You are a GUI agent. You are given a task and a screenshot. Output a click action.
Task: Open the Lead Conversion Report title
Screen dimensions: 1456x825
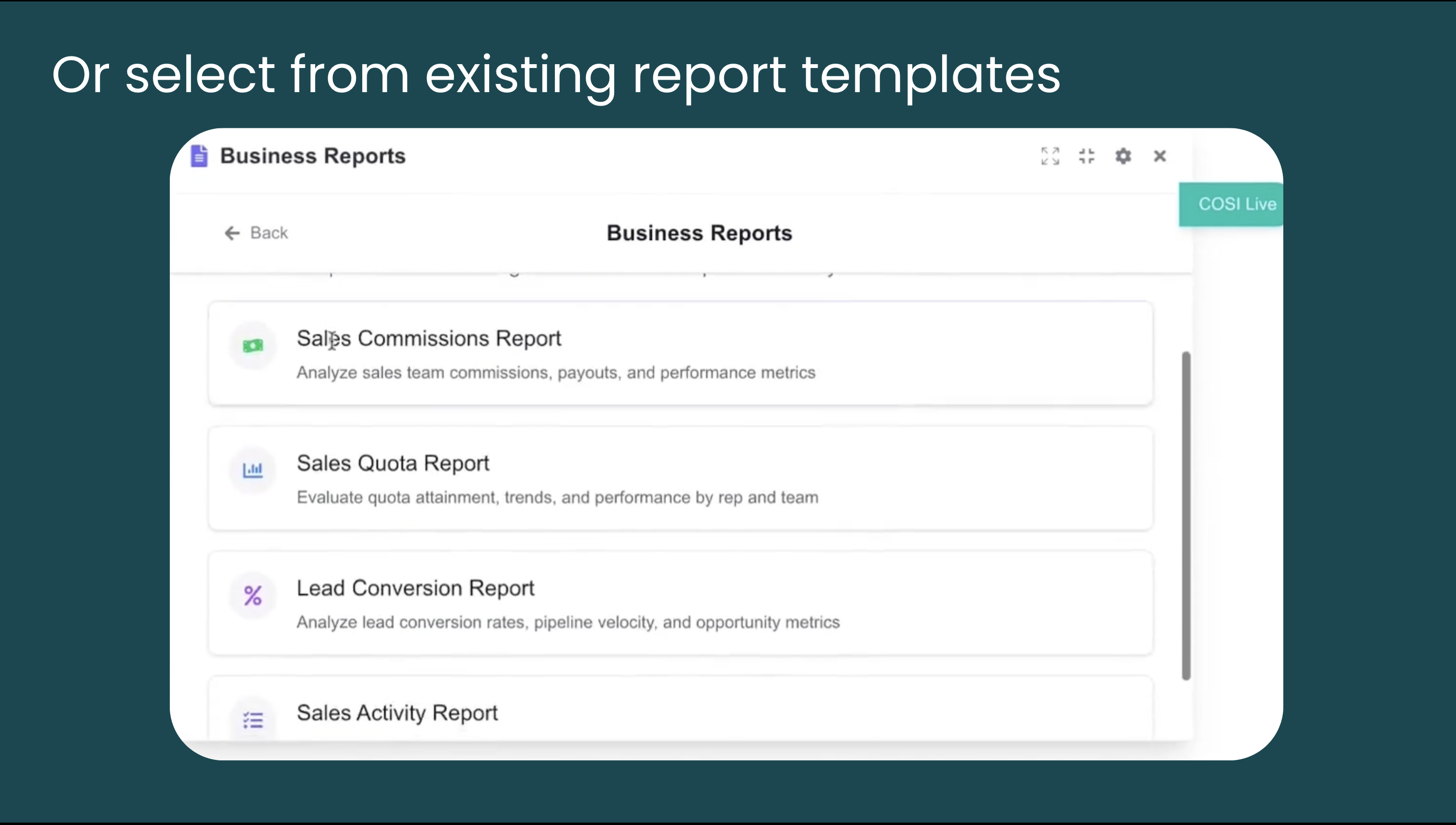coord(415,588)
